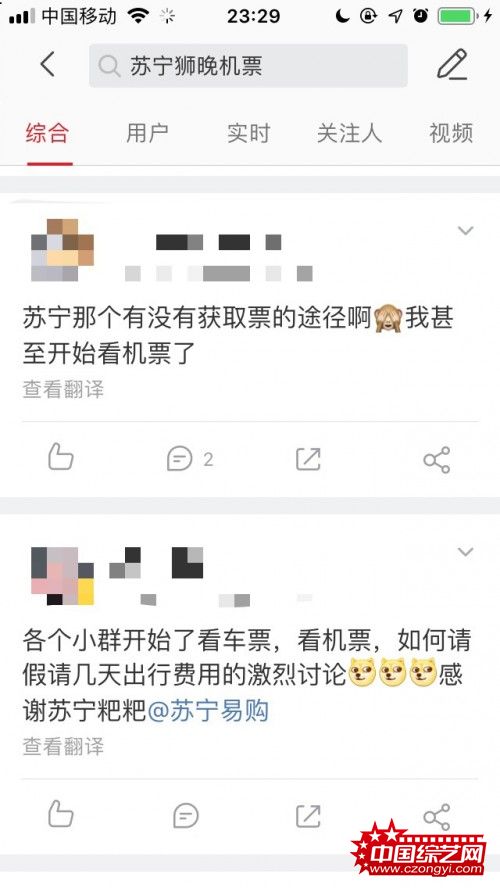
Task: Switch to the 实时 tab
Action: pos(248,133)
